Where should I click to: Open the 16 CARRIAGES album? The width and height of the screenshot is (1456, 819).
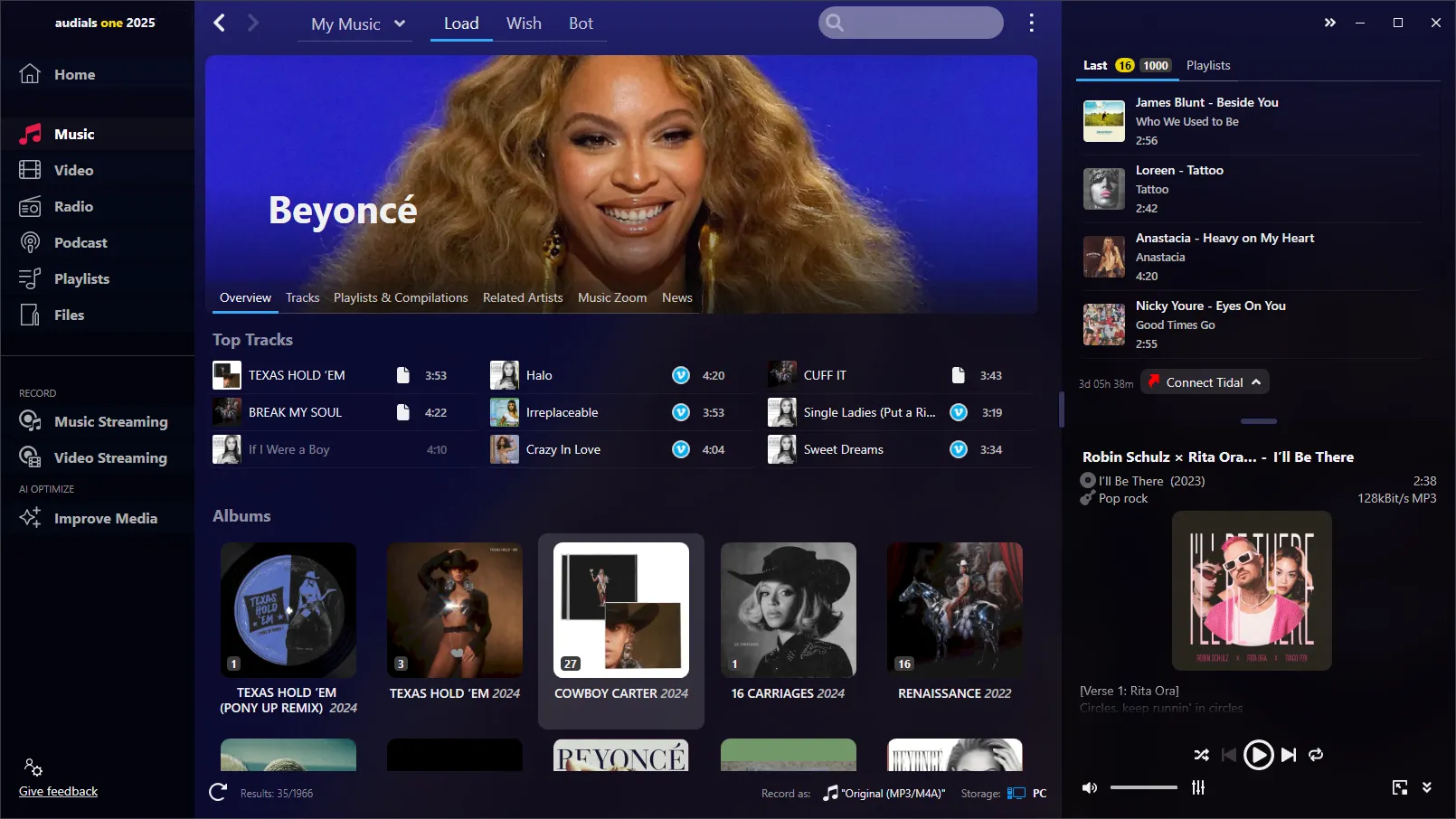point(788,624)
